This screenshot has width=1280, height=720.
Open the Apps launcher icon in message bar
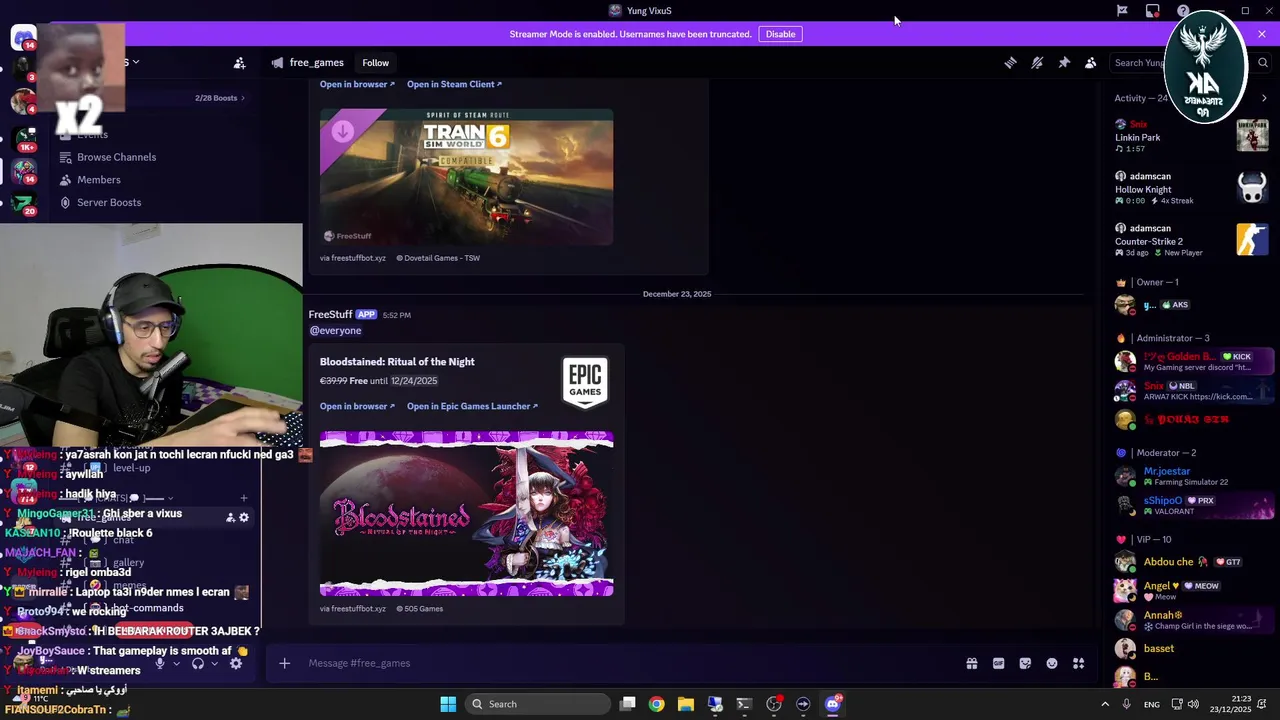[1079, 663]
